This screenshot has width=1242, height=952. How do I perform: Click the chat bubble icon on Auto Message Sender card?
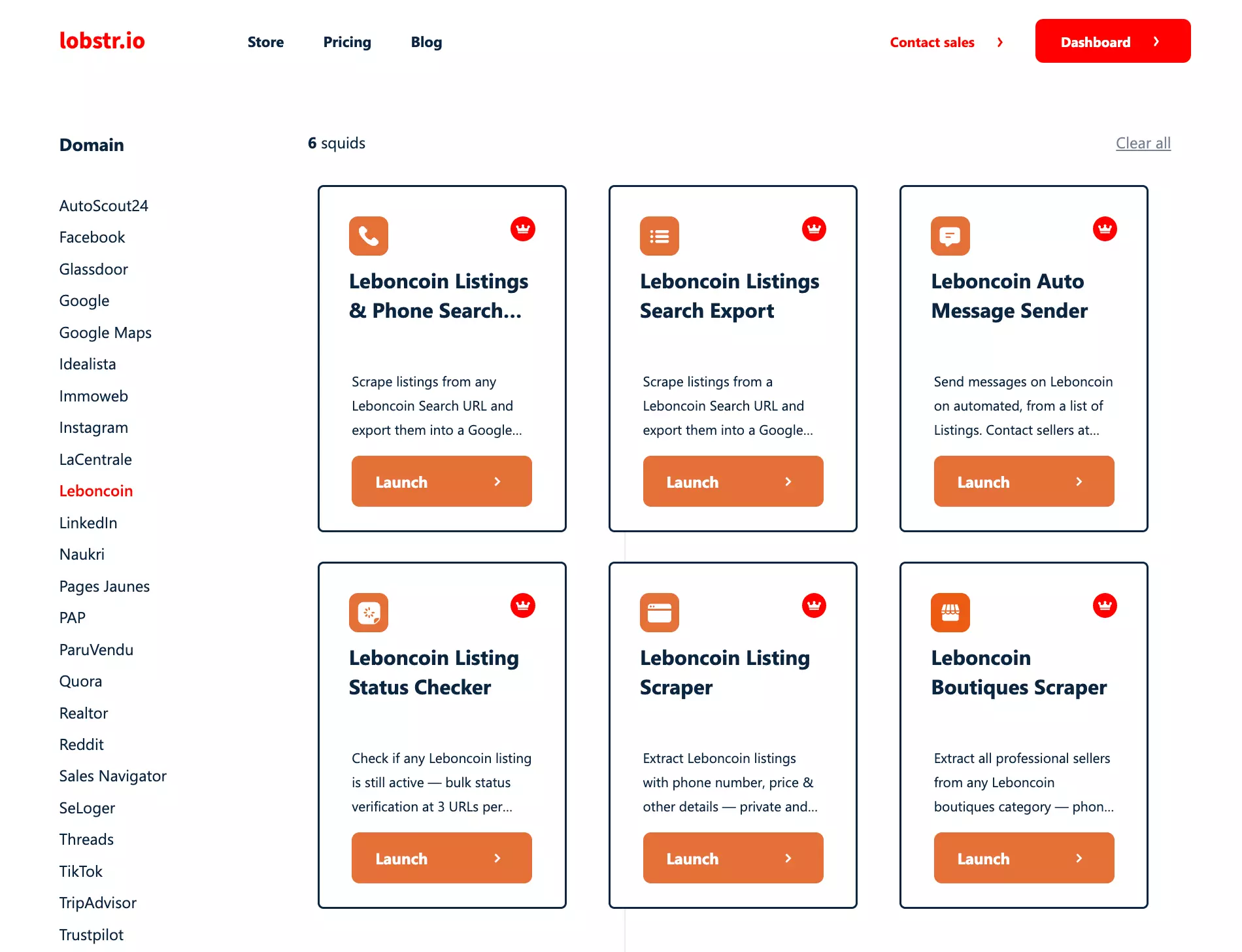pos(950,236)
